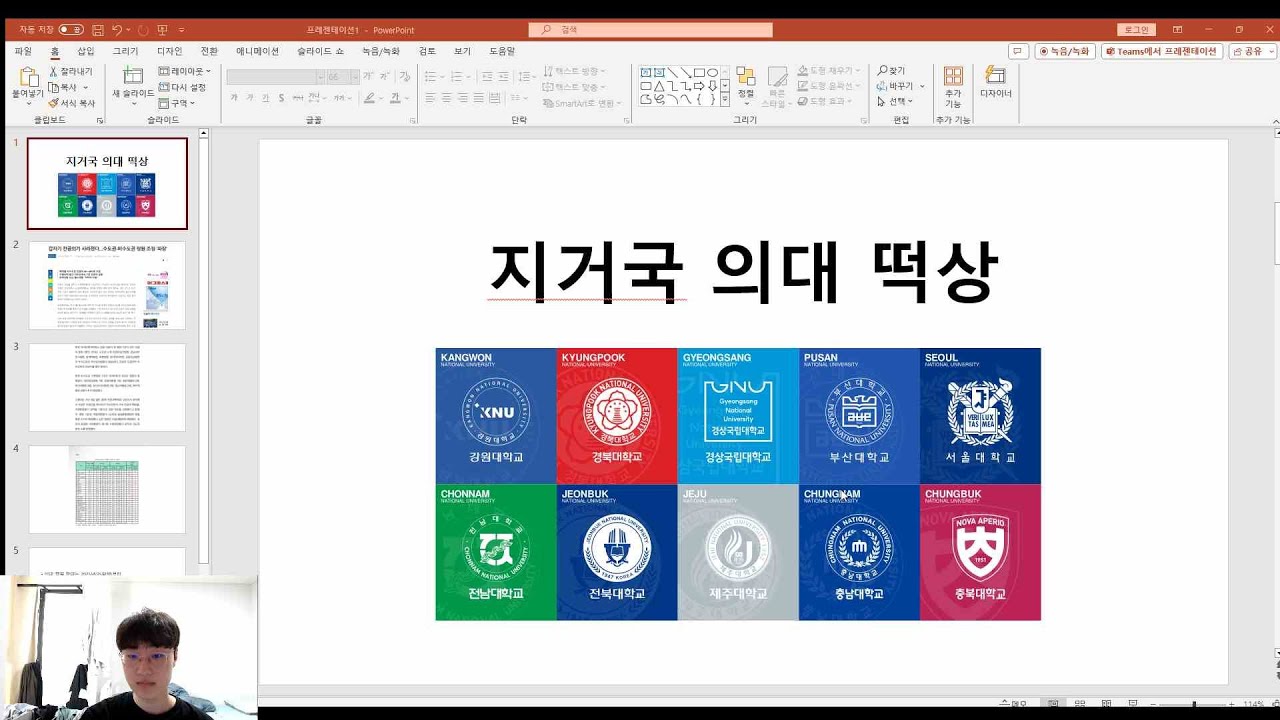The height and width of the screenshot is (720, 1280).
Task: Open the clipboard (클립보드) dialog launcher
Action: tap(99, 121)
